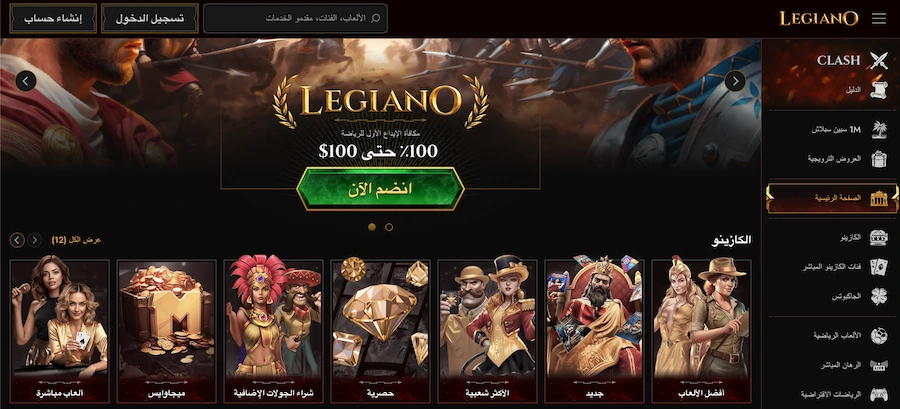Switch to second banner slide dot
The width and height of the screenshot is (900, 409).
[x=389, y=227]
